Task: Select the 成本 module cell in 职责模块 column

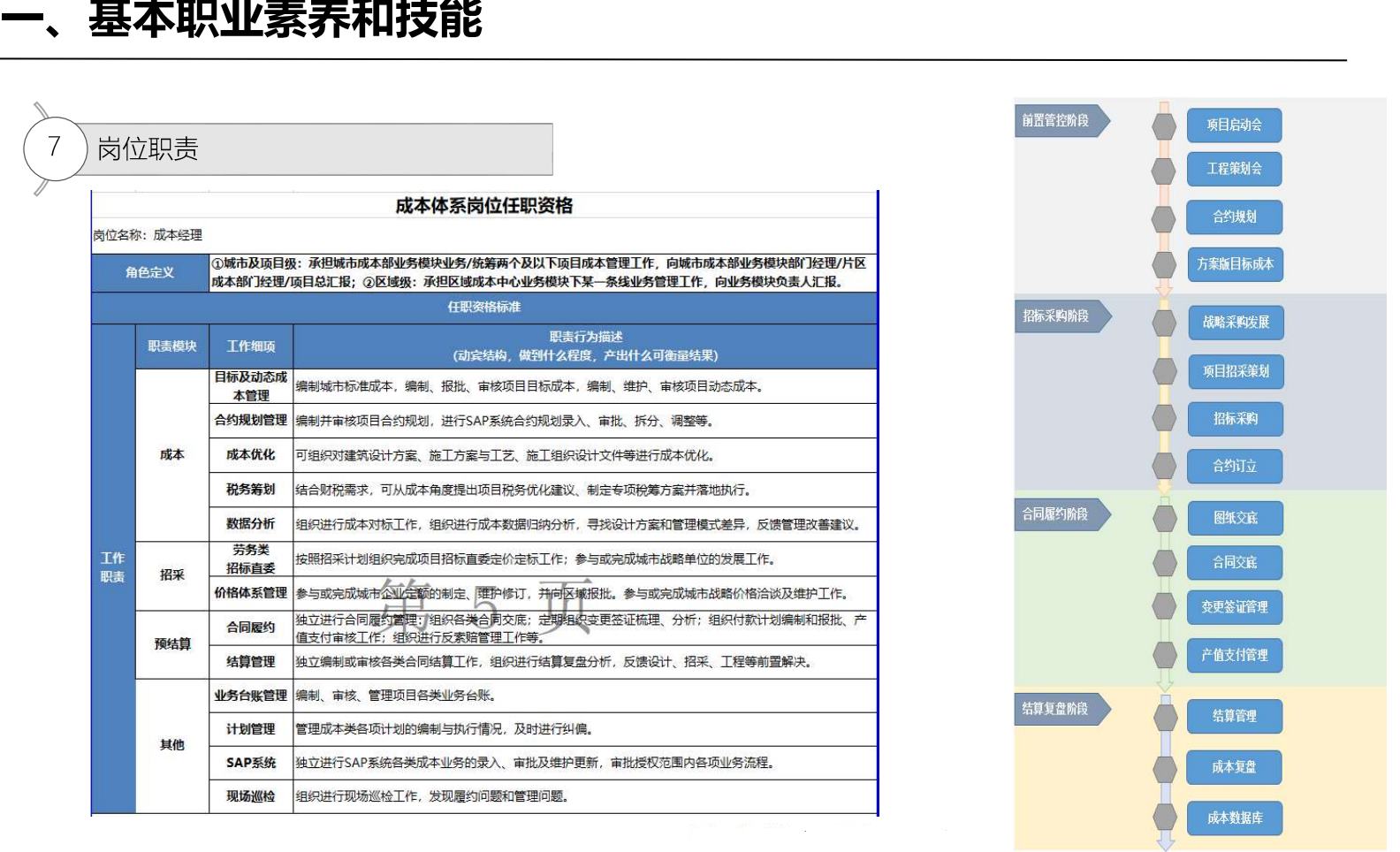Action: (x=172, y=454)
